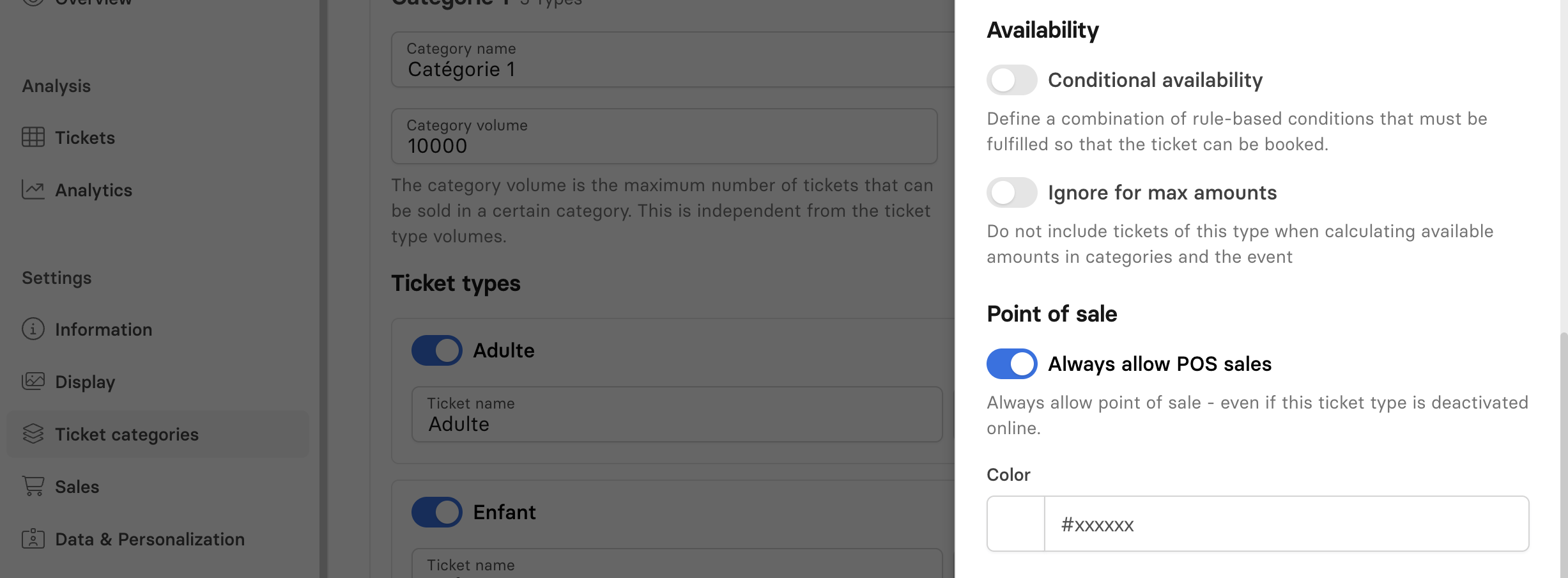This screenshot has height=578, width=1568.
Task: Click the Sales cart icon
Action: tap(33, 486)
